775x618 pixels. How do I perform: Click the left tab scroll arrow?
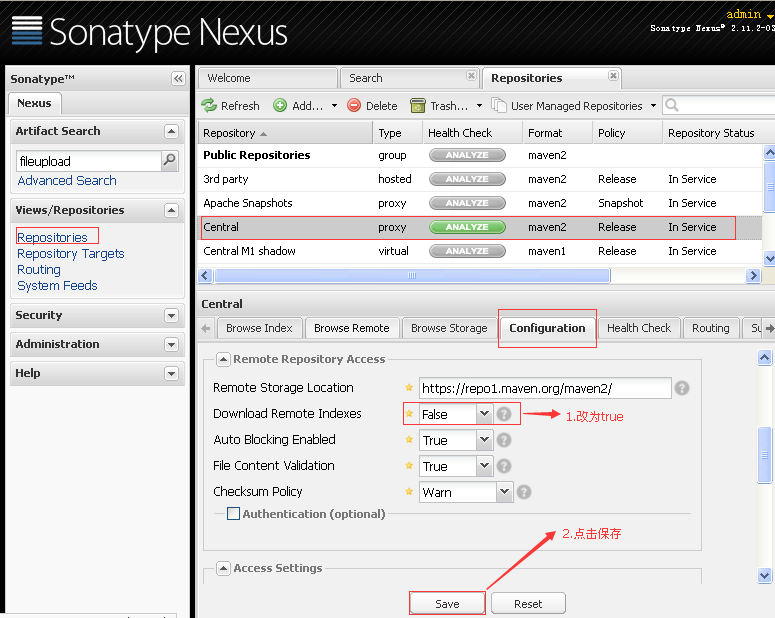tap(206, 328)
